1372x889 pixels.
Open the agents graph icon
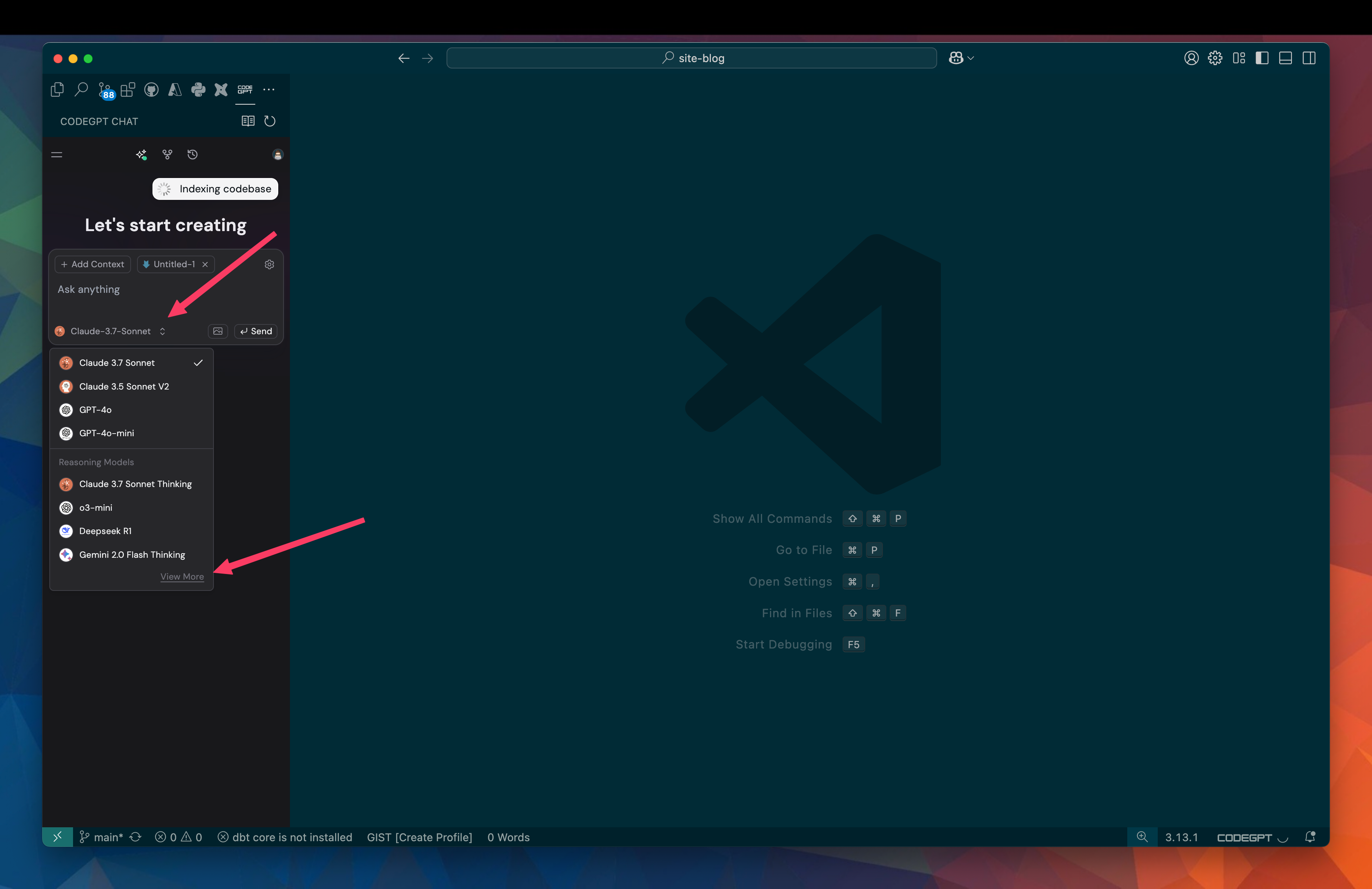tap(167, 154)
